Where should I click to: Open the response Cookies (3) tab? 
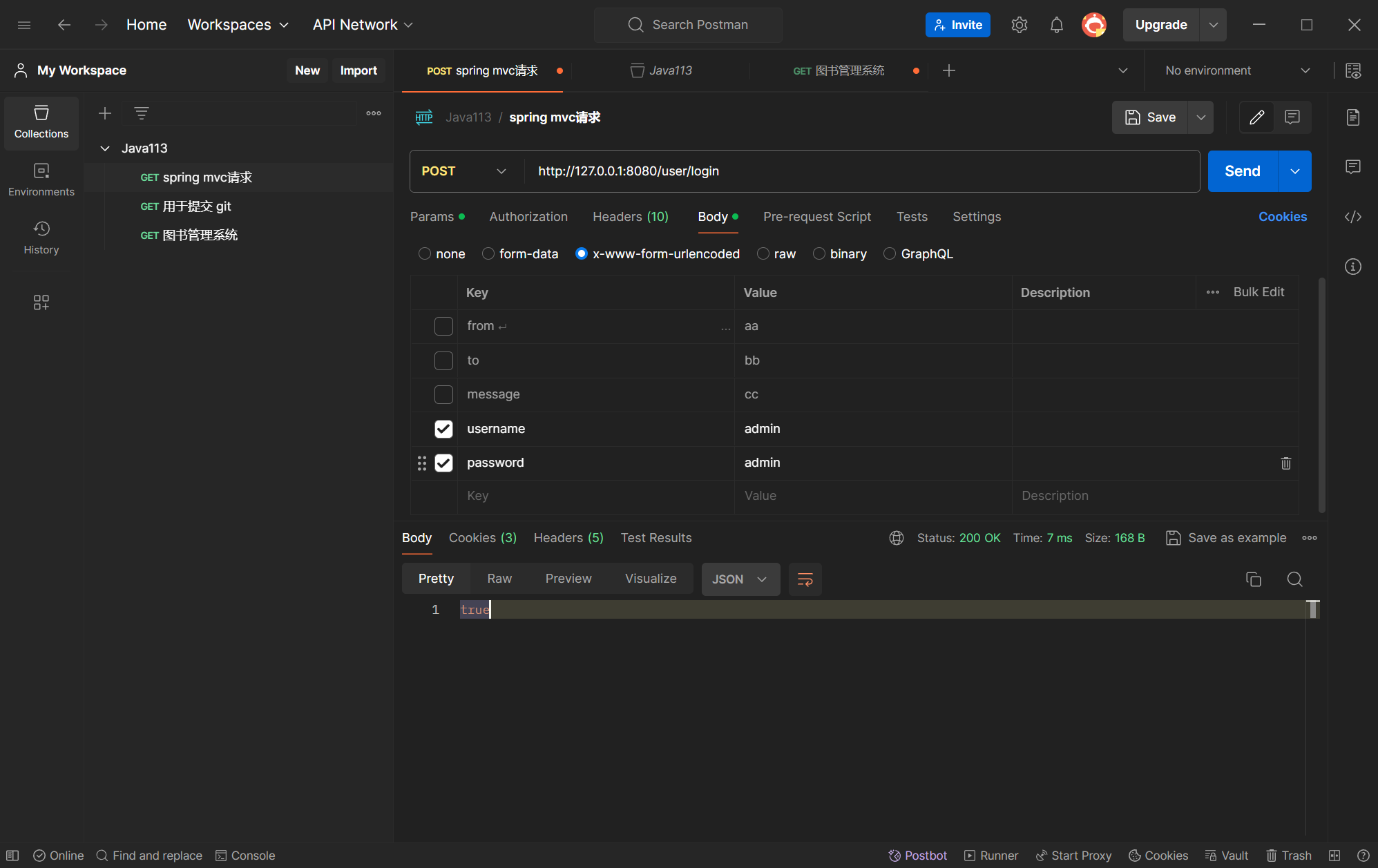pos(482,538)
